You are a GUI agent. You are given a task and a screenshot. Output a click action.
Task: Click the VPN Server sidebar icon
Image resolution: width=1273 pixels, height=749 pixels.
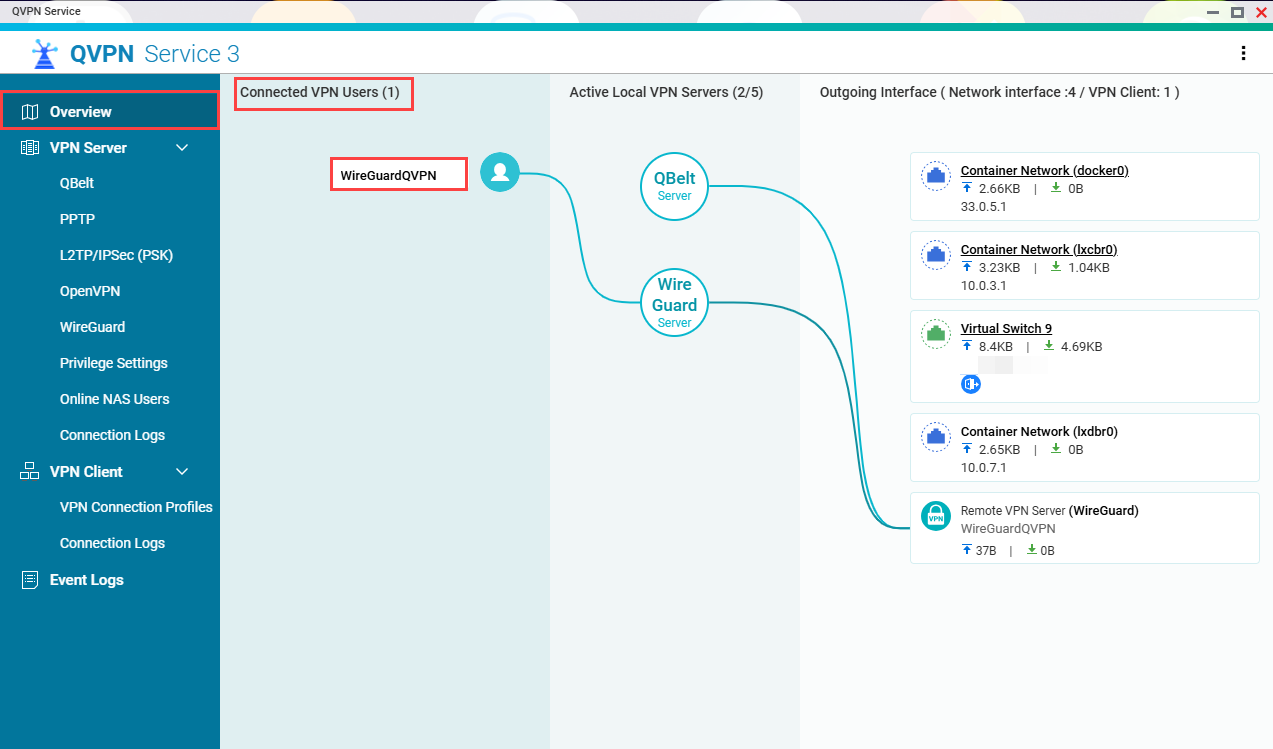28,147
